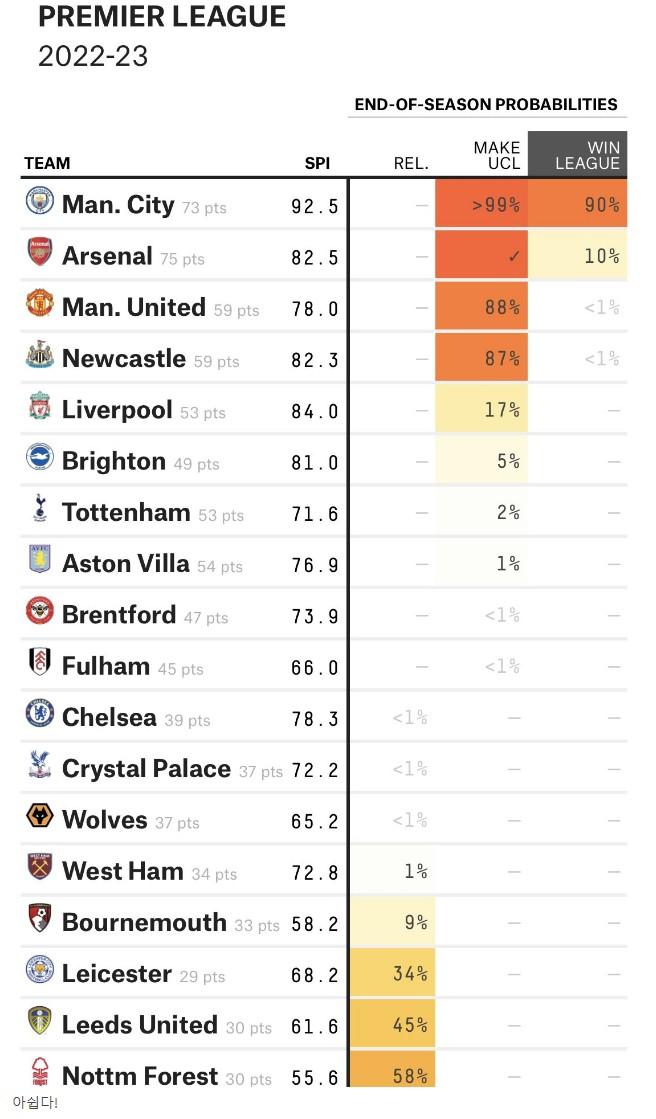Screen dimensions: 656x1119
Task: Select Man. City 90% win league cell
Action: (x=577, y=204)
